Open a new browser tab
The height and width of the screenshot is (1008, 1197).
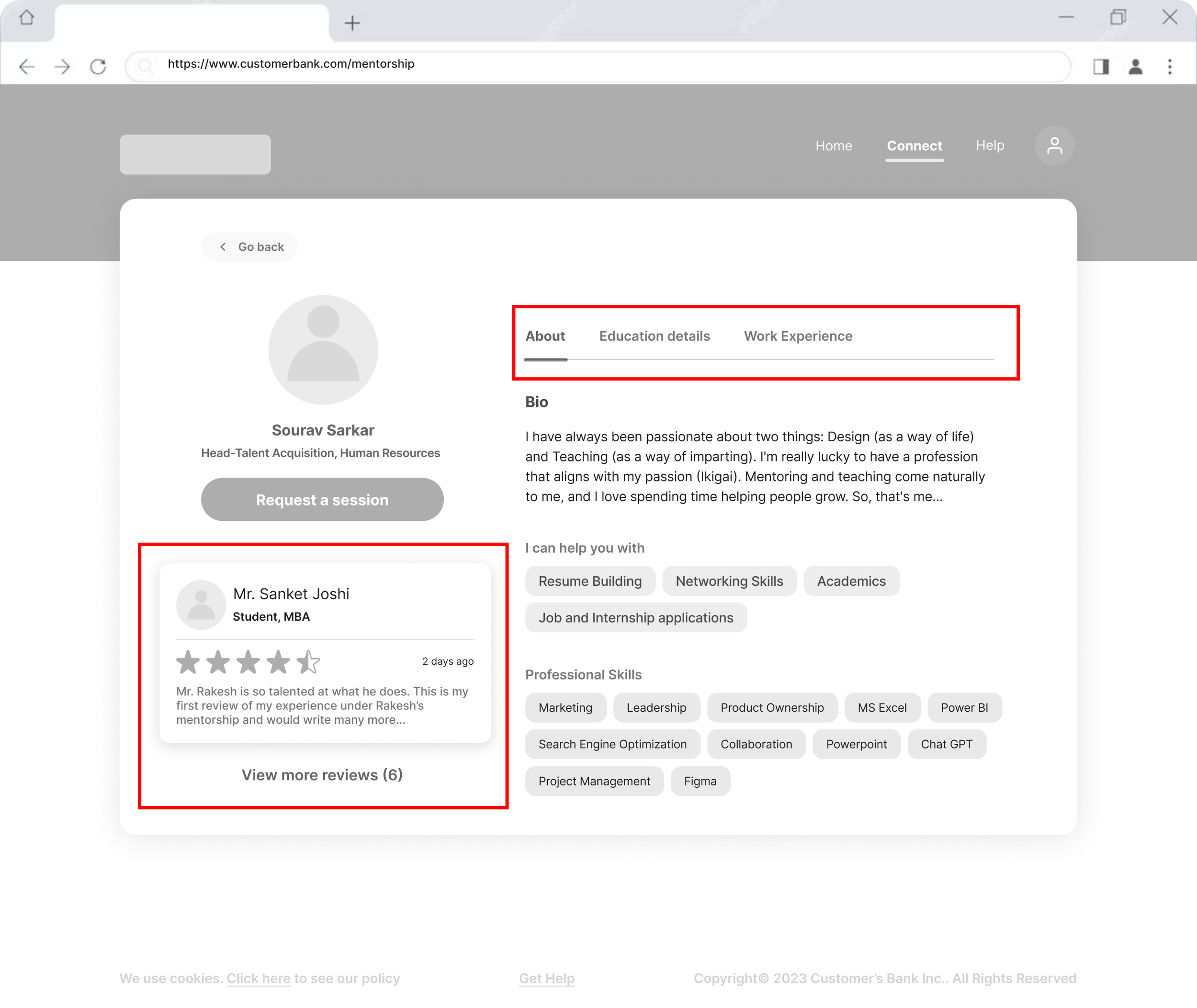[352, 23]
